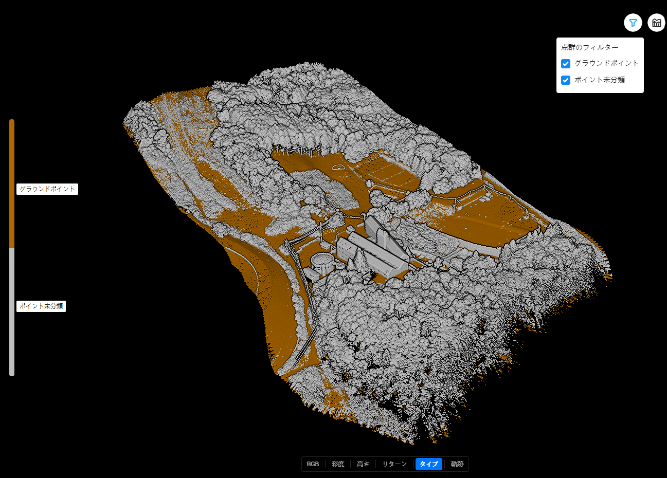Click the round tank structure in the point cloud
The image size is (667, 478).
(324, 262)
